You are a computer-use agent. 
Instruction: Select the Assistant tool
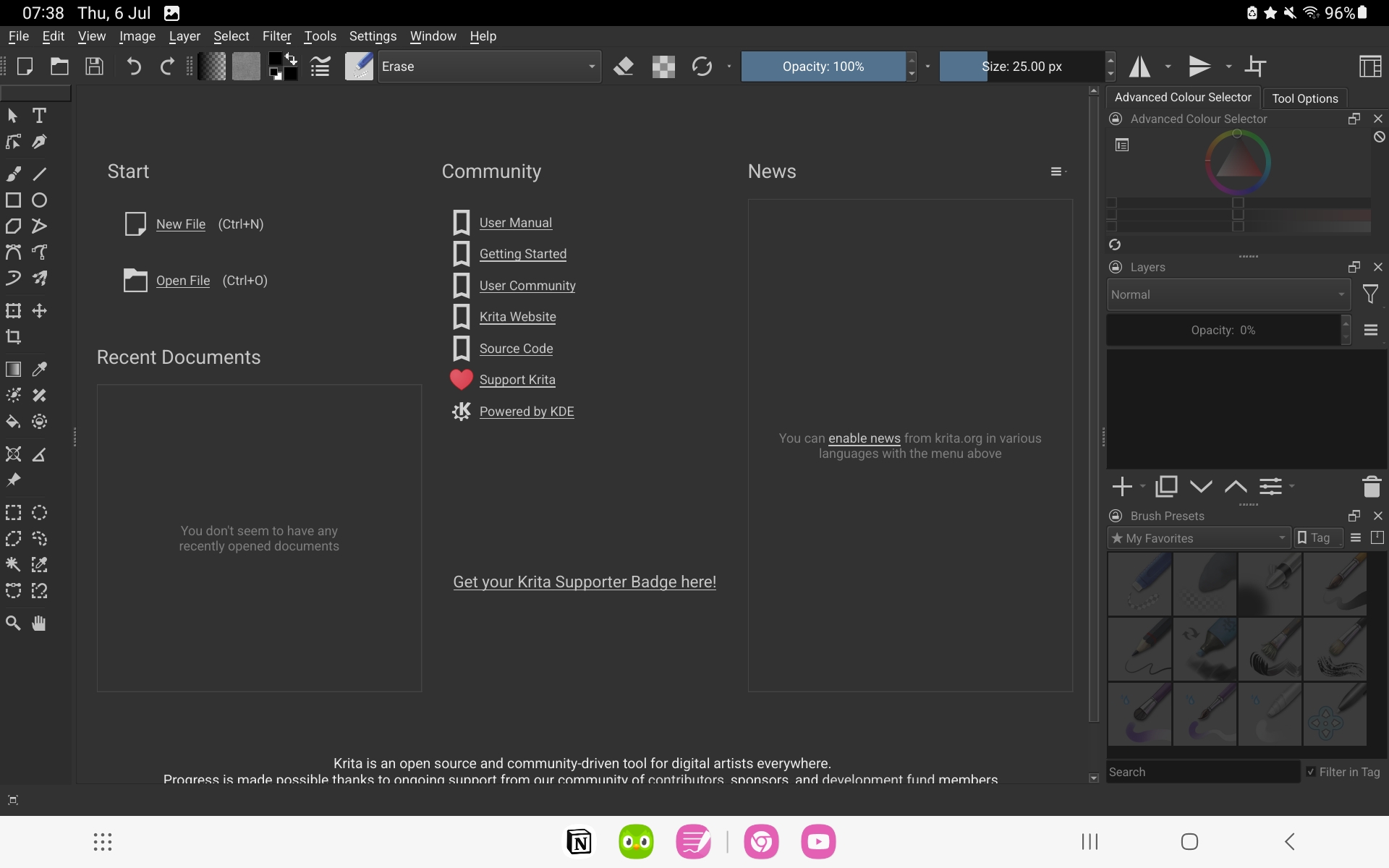click(13, 454)
